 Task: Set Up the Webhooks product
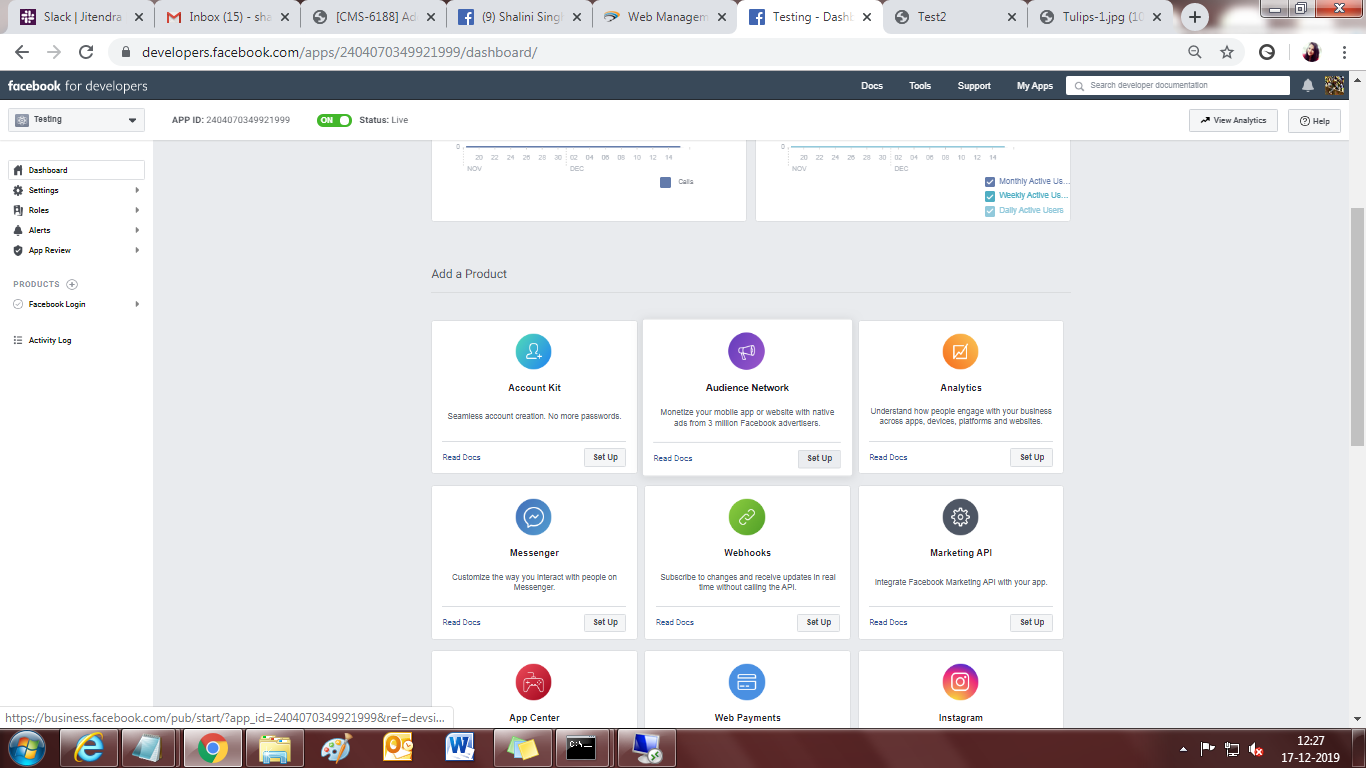click(x=818, y=622)
